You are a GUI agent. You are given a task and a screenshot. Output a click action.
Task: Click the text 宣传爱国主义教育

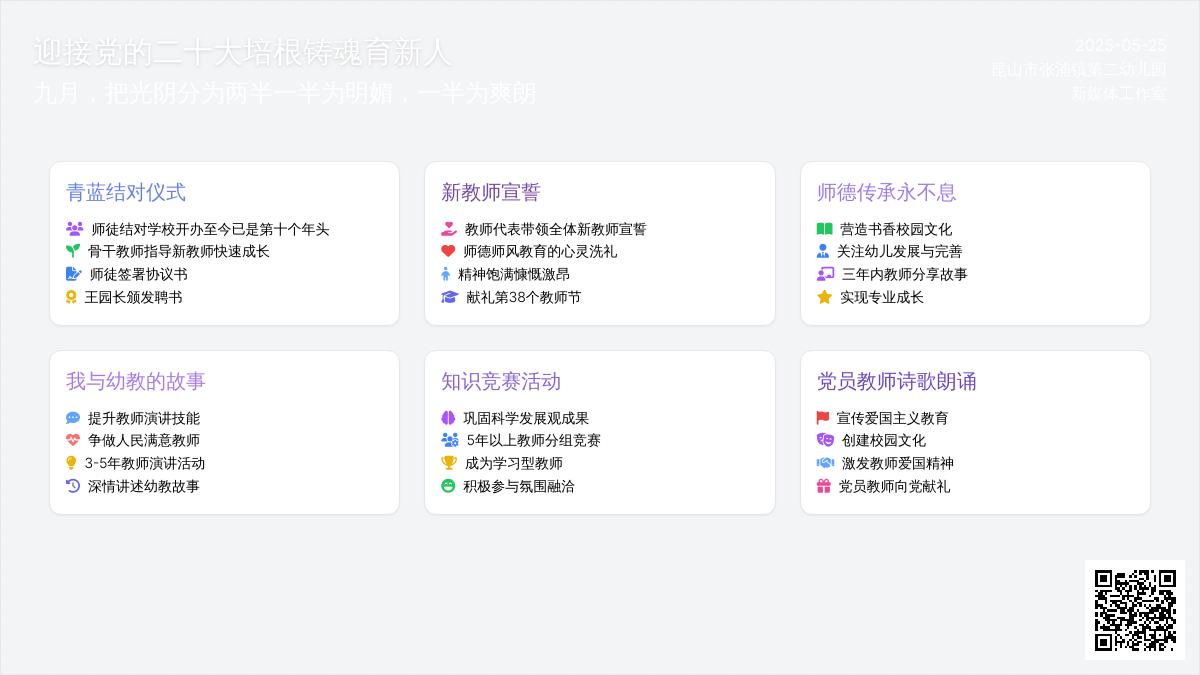pyautogui.click(x=893, y=418)
